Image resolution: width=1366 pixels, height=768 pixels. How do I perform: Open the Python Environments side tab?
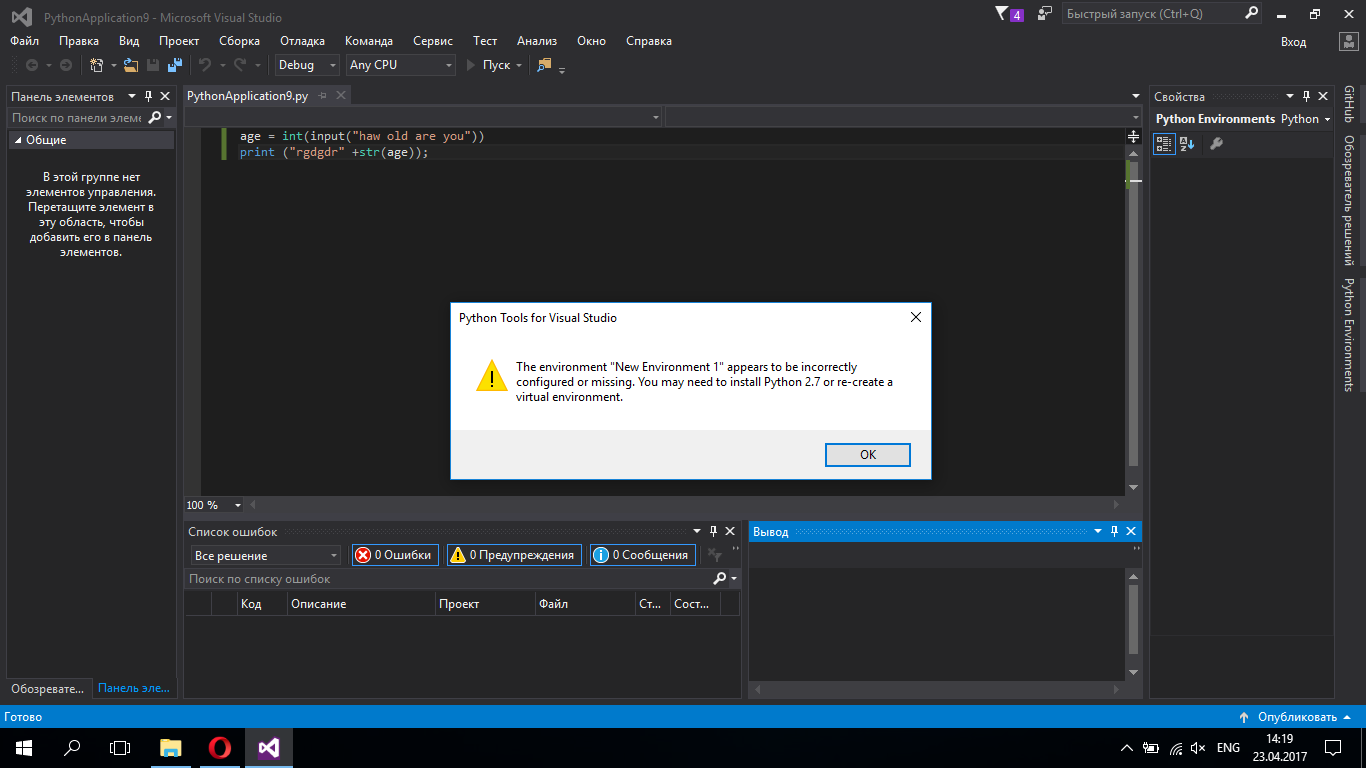pos(1348,334)
